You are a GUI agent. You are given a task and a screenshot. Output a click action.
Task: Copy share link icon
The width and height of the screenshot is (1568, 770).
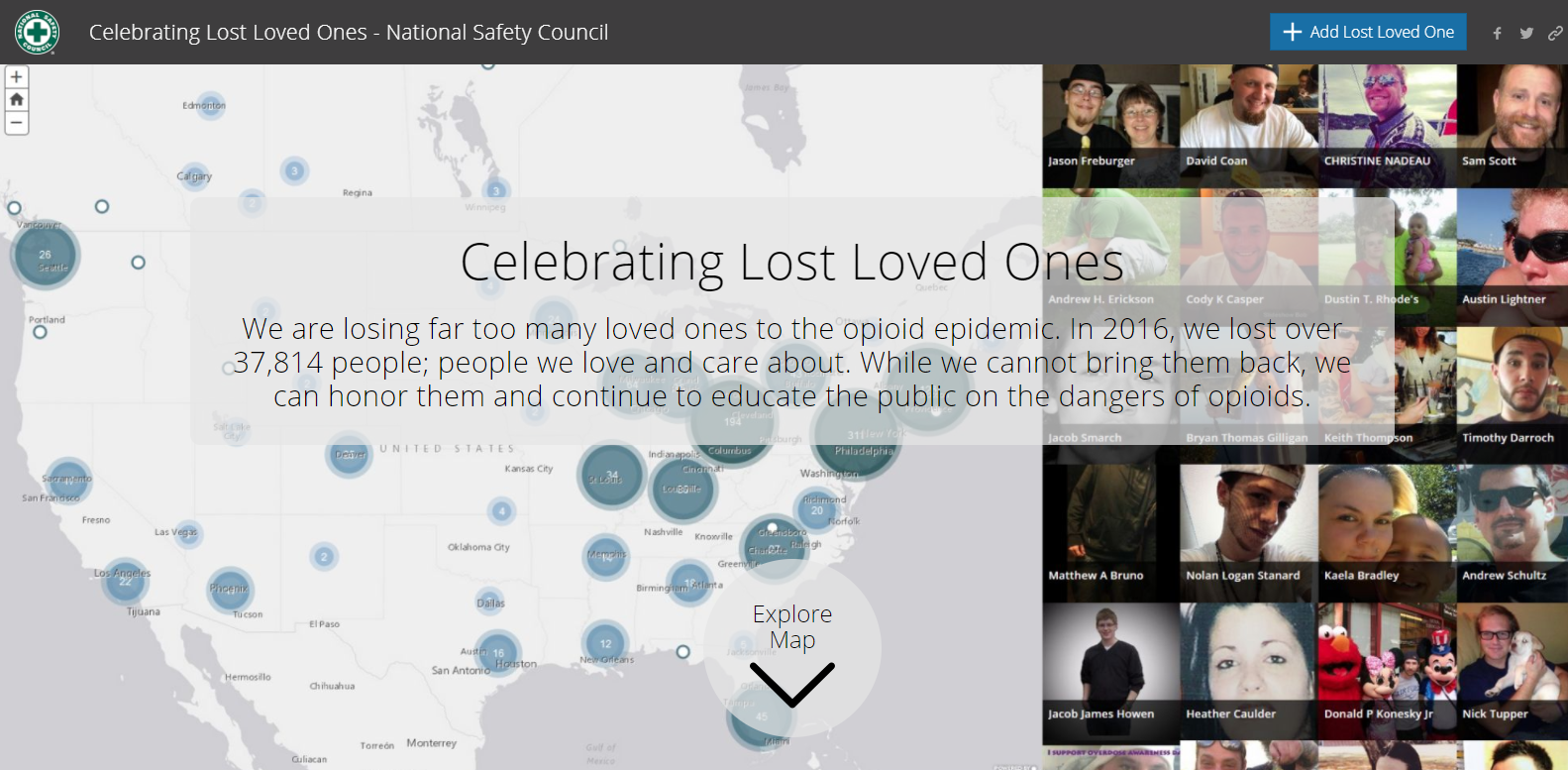point(1555,33)
